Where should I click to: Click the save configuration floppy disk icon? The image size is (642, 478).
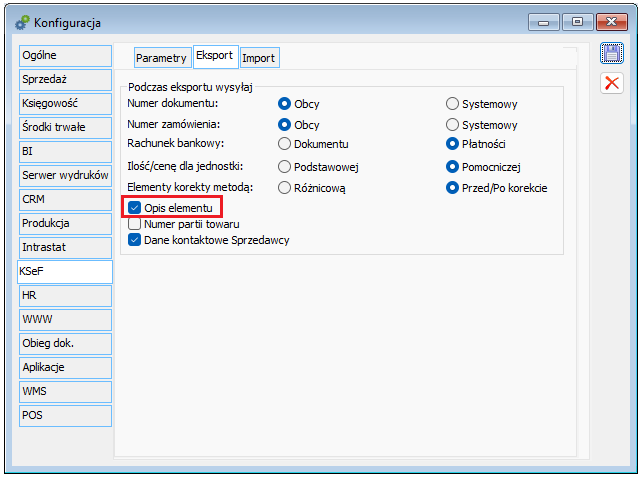click(x=611, y=54)
